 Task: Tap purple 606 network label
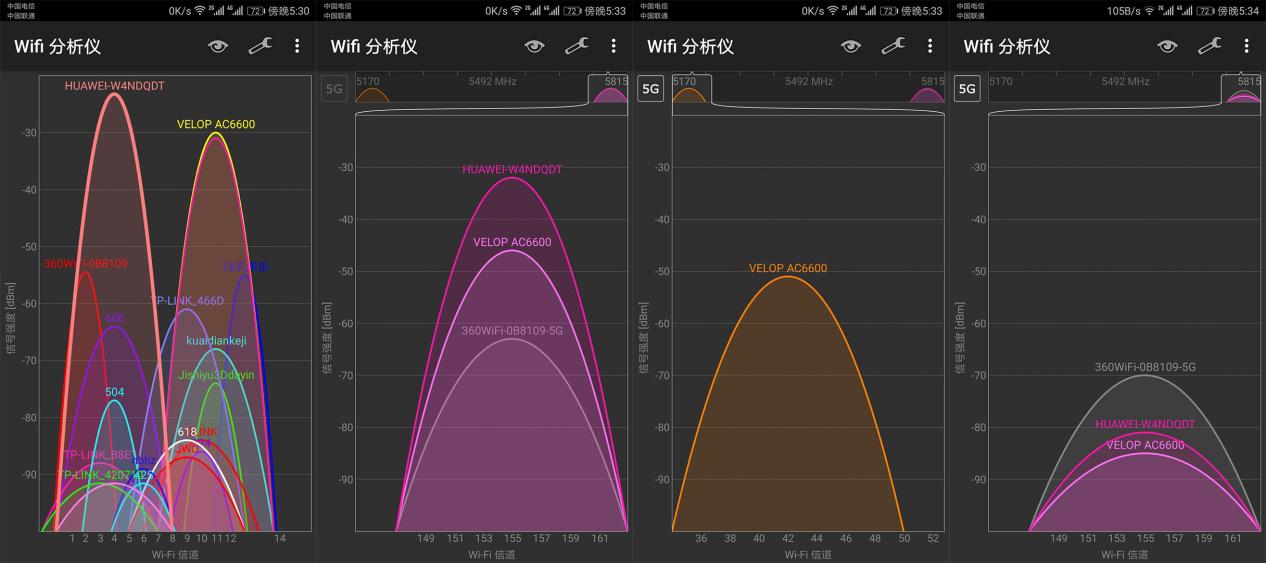pyautogui.click(x=114, y=318)
